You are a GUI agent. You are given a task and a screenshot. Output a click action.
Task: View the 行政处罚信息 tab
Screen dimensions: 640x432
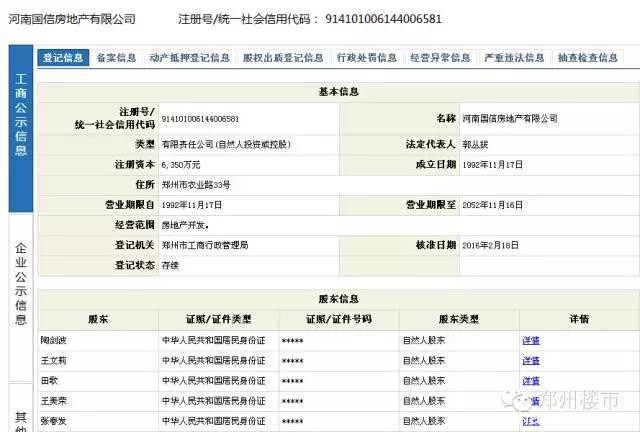click(367, 58)
